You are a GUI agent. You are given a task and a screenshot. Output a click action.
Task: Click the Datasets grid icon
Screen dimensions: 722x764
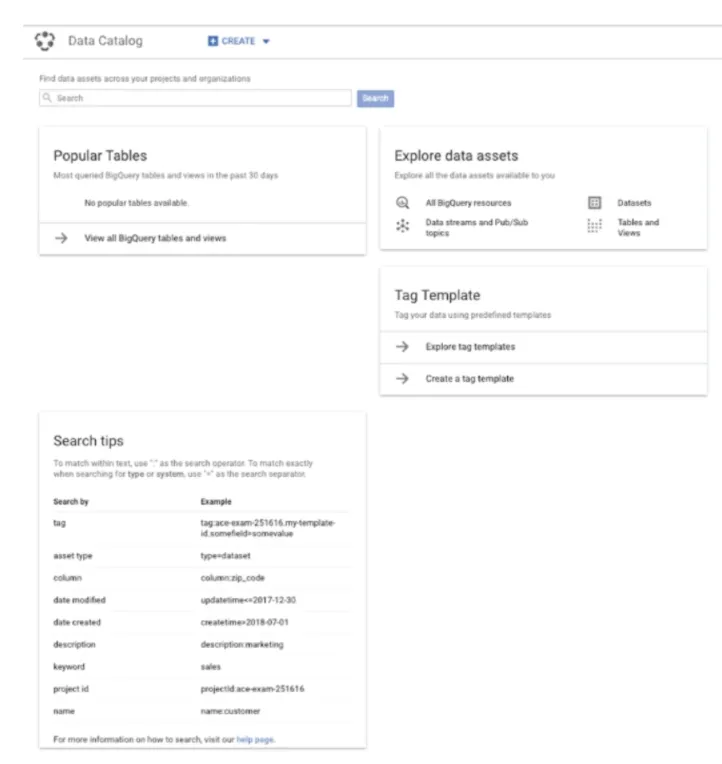pyautogui.click(x=594, y=203)
